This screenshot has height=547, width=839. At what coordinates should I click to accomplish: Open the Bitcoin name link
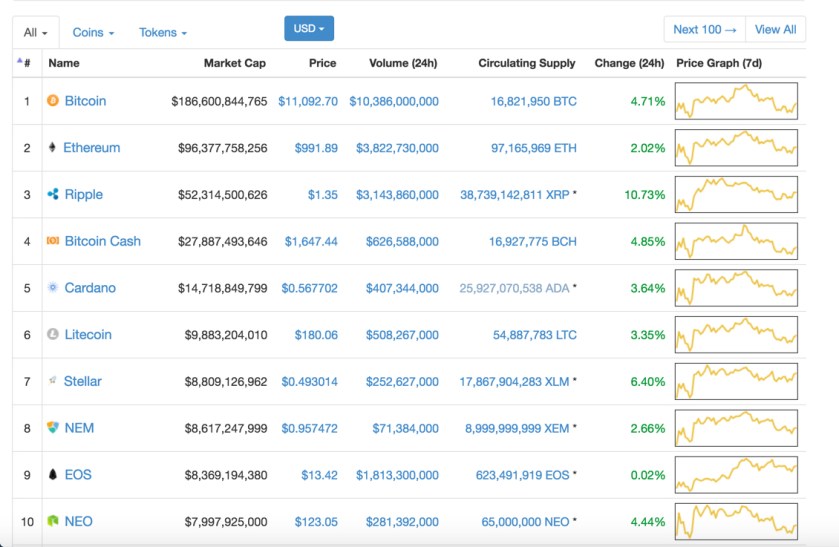[85, 101]
